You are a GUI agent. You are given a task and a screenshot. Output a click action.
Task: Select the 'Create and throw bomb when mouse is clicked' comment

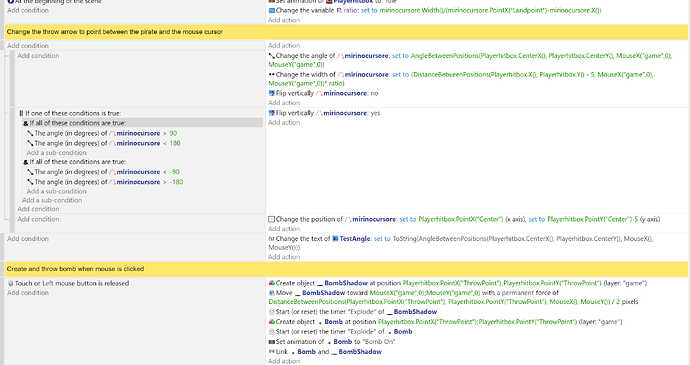[346, 269]
